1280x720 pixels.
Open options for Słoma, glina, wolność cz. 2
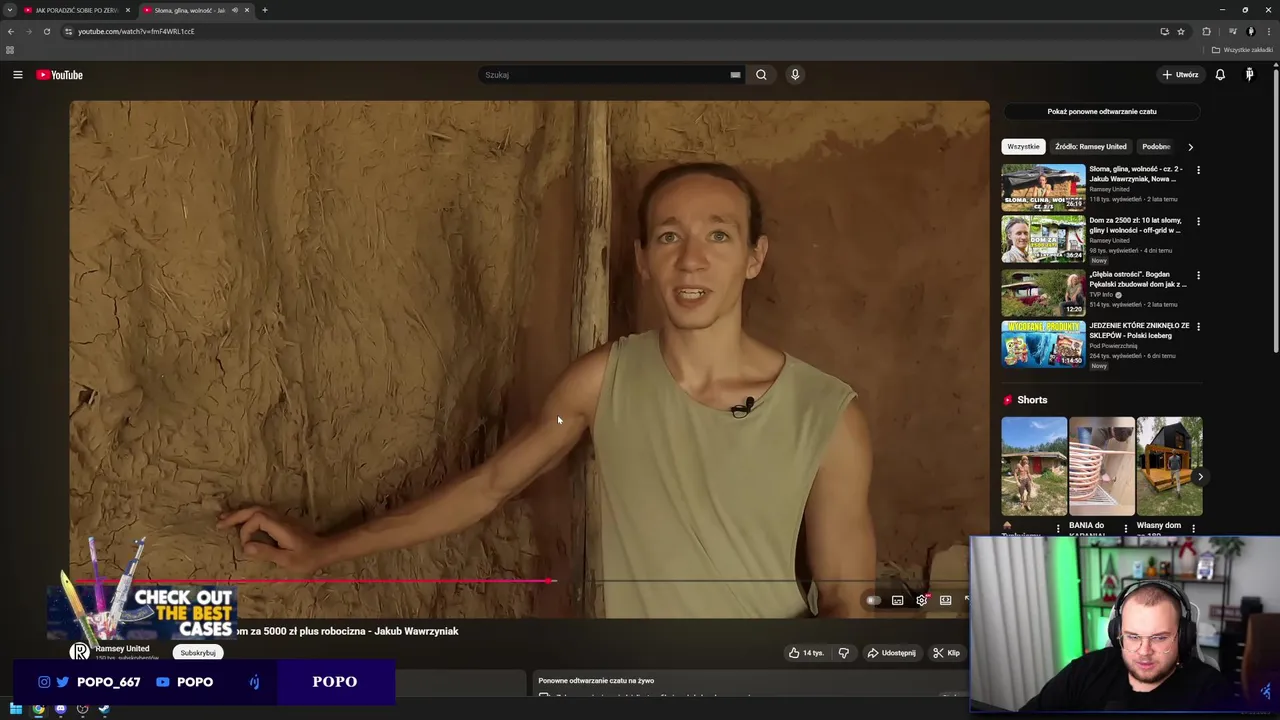(1198, 170)
